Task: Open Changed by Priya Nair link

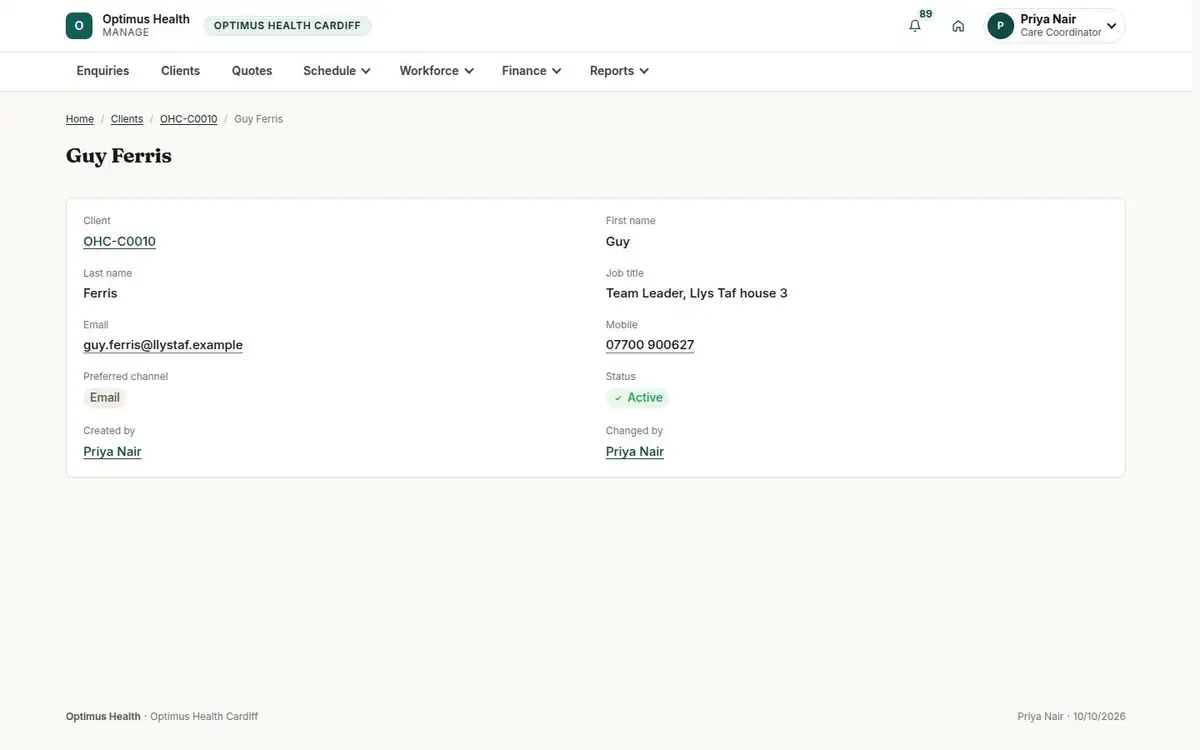Action: (635, 452)
